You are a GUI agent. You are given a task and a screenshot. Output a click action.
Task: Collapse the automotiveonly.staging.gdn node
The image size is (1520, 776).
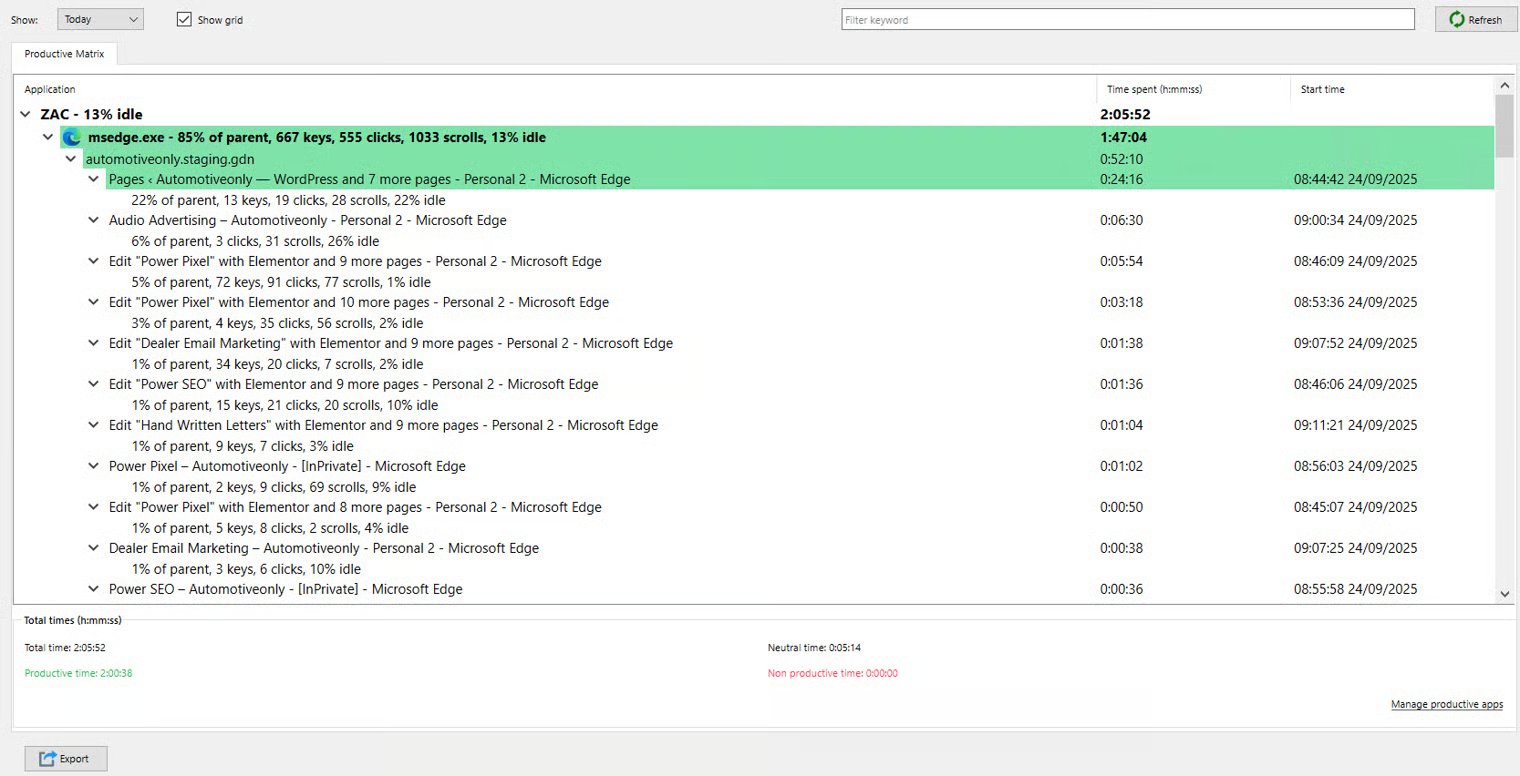coord(71,159)
